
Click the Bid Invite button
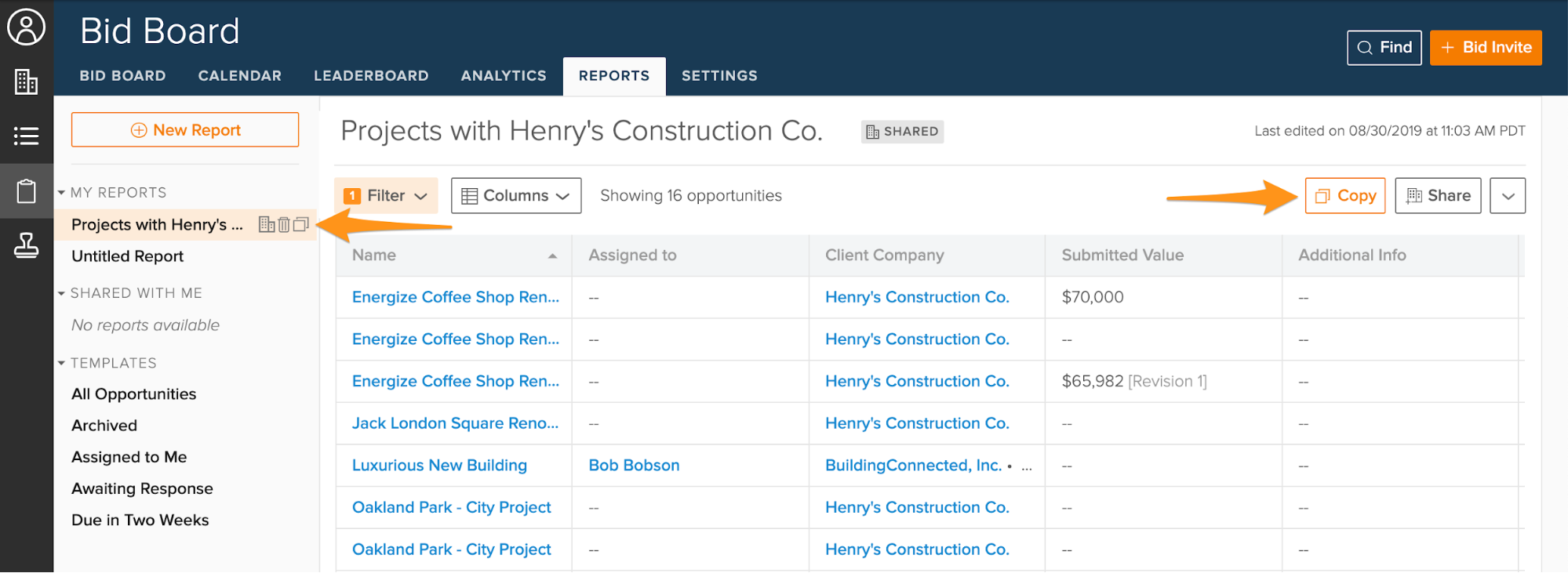click(x=1485, y=48)
